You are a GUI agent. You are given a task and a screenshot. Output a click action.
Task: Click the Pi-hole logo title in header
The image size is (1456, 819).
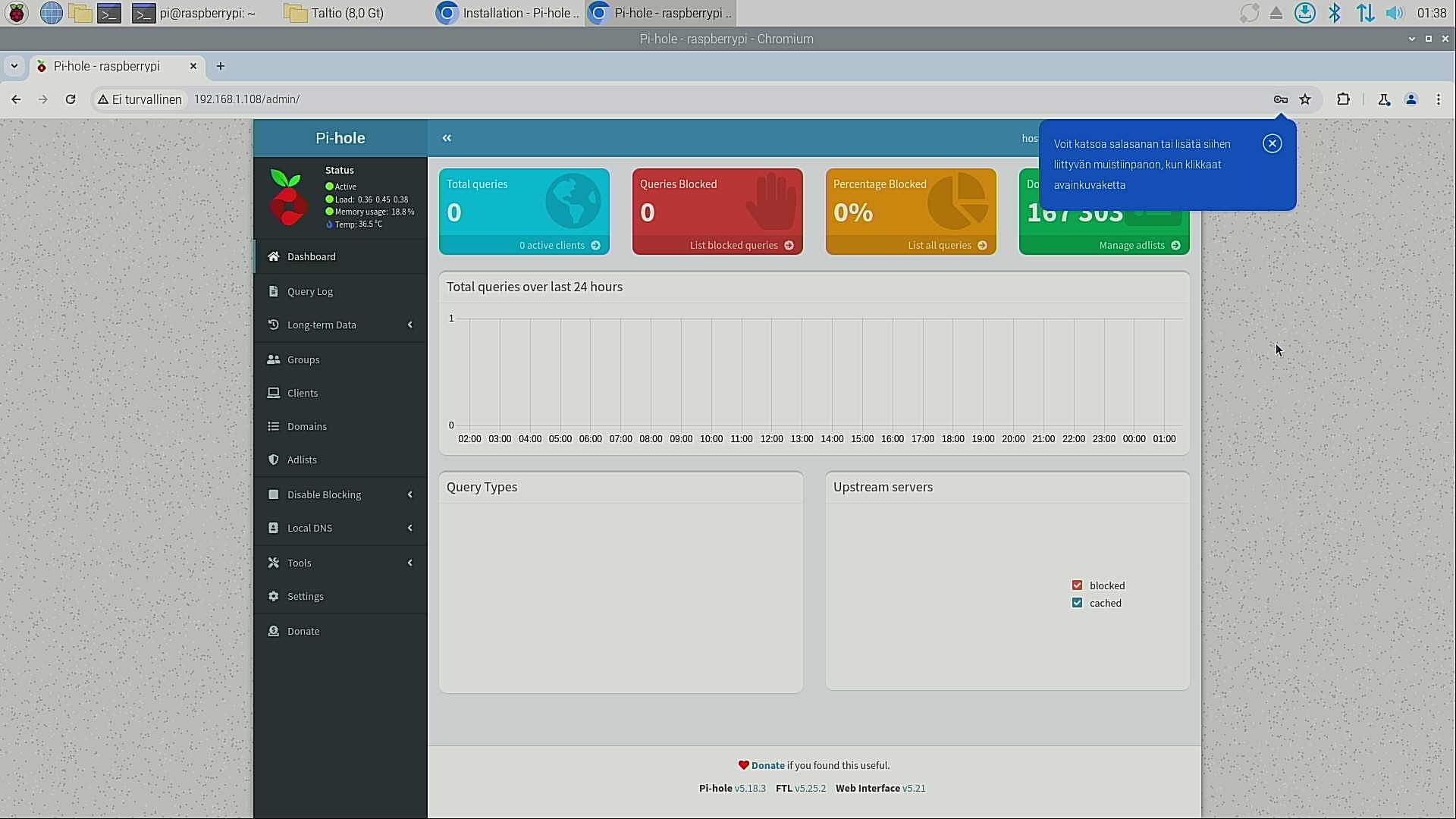click(x=340, y=138)
